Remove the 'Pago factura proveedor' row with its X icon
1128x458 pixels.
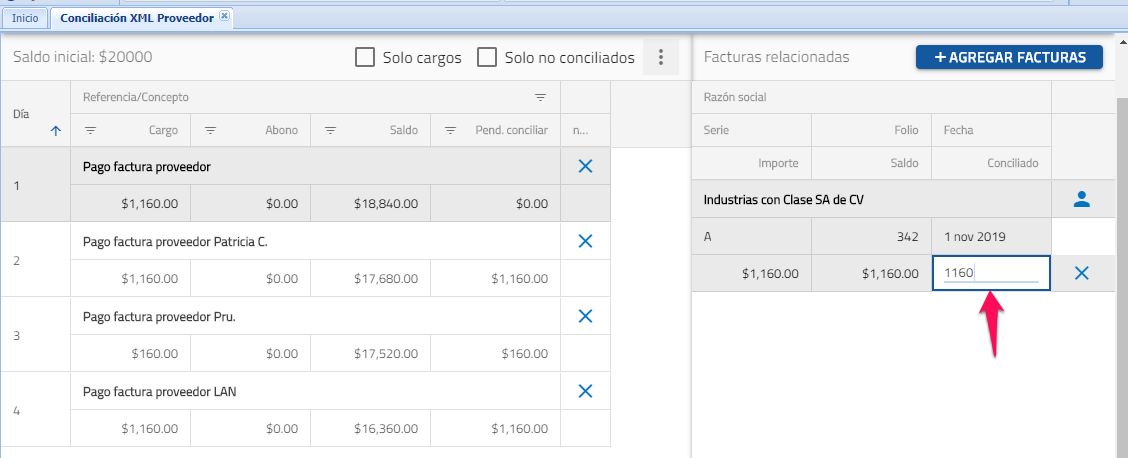click(586, 167)
